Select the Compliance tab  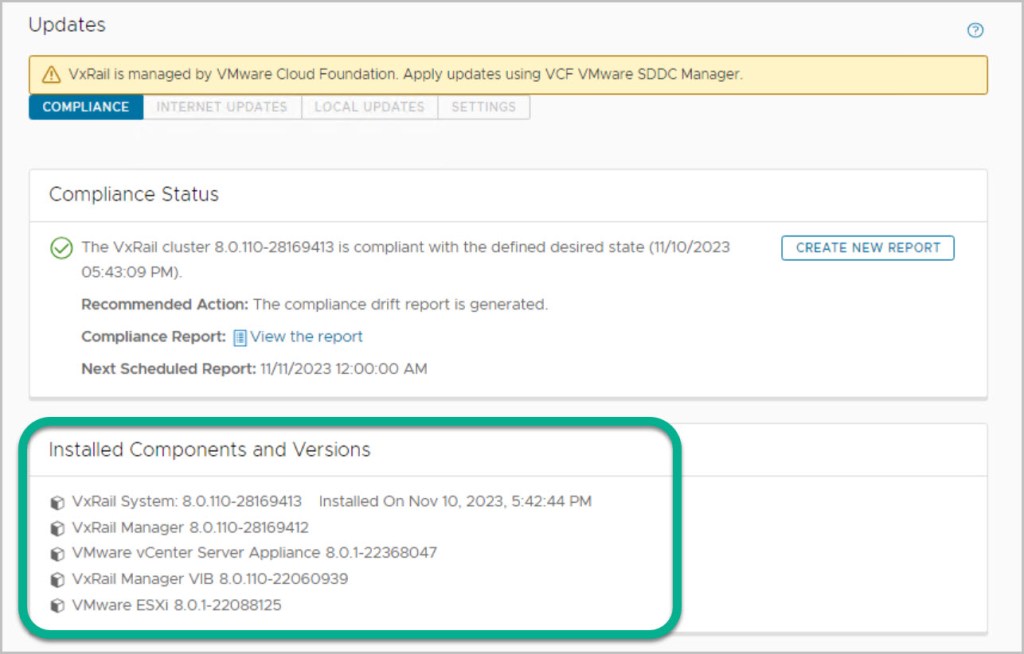coord(86,107)
